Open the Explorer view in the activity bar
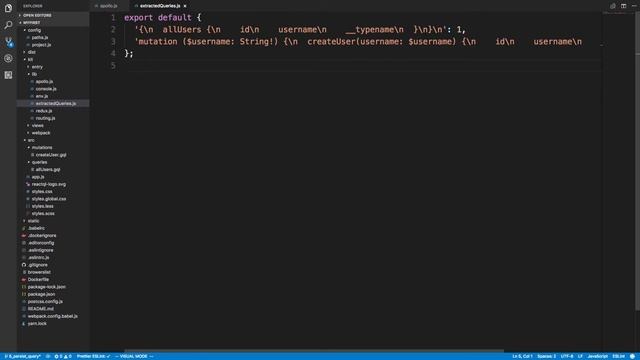 pos(8,8)
